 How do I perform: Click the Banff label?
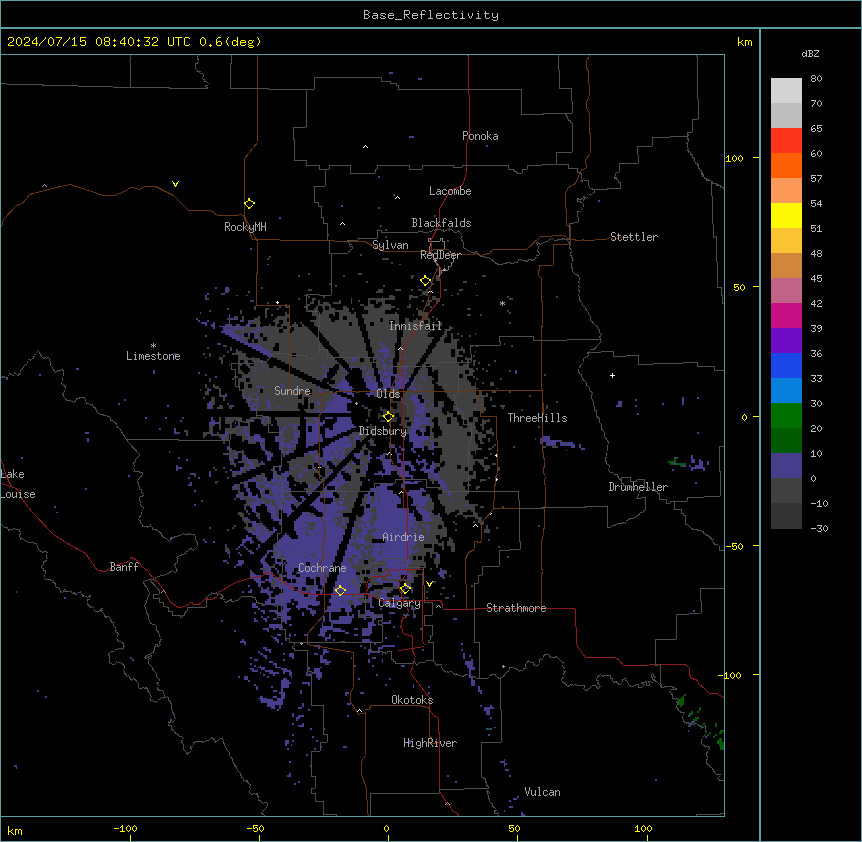coord(124,567)
